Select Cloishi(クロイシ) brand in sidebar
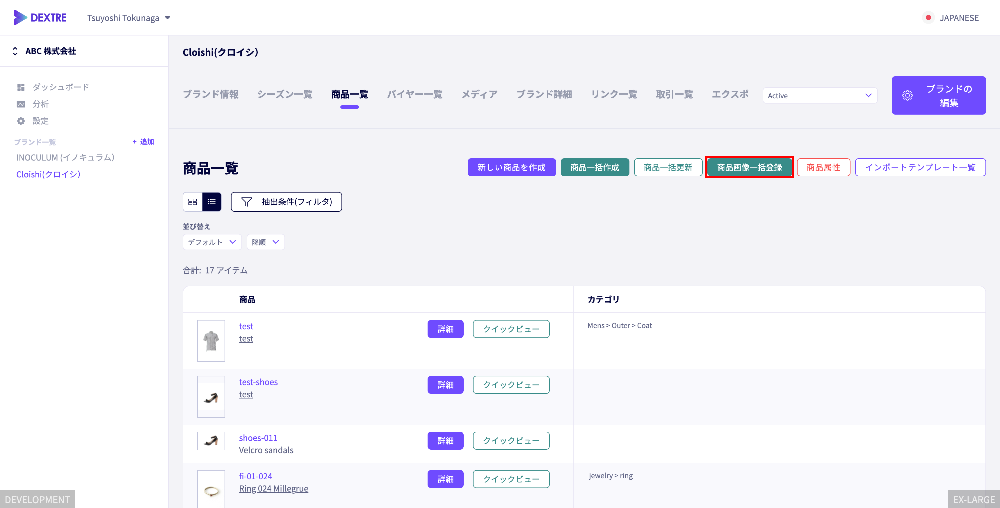Viewport: 1000px width, 508px height. point(48,174)
